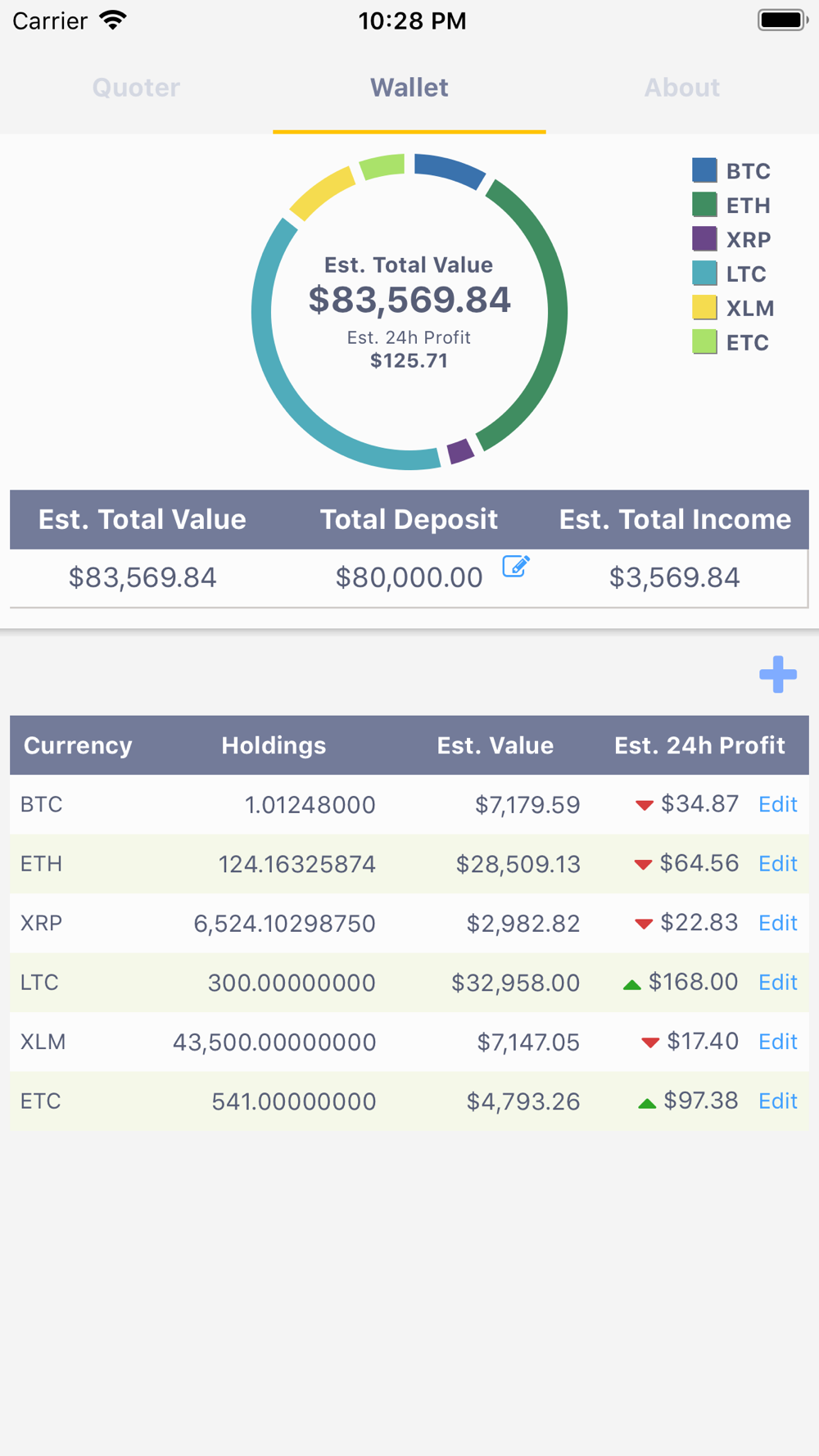Tap the red down arrow in BTC row
This screenshot has height=1456, width=819.
tap(645, 806)
